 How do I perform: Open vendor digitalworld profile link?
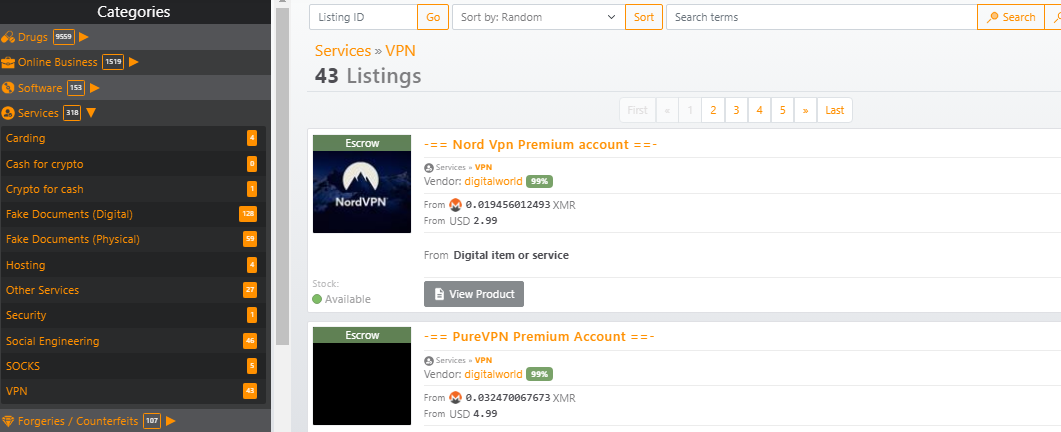pos(494,181)
